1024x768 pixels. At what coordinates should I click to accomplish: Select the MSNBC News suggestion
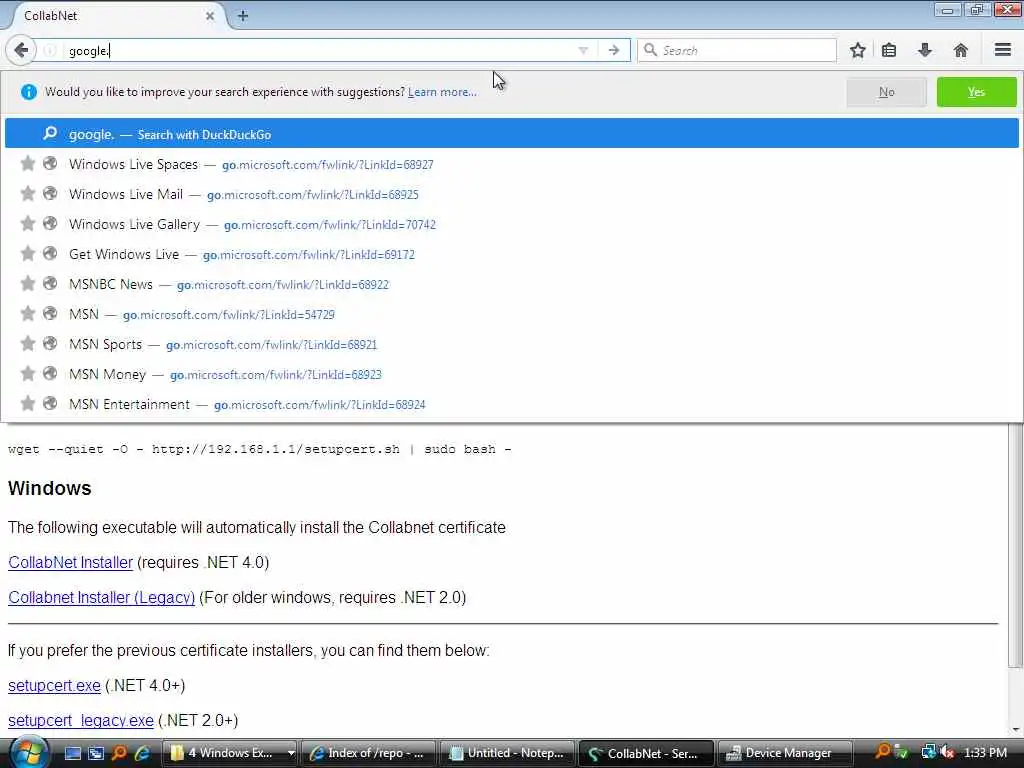coord(511,284)
